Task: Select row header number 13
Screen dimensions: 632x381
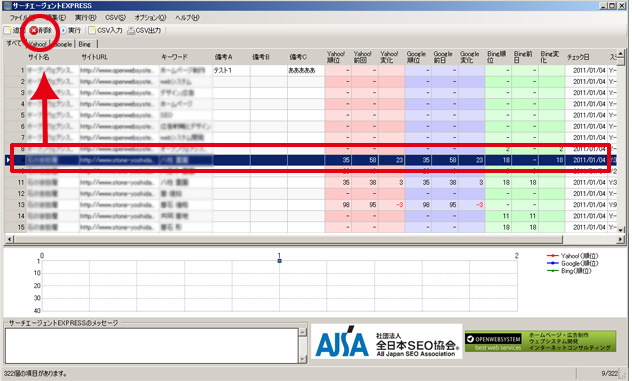Action: 15,205
